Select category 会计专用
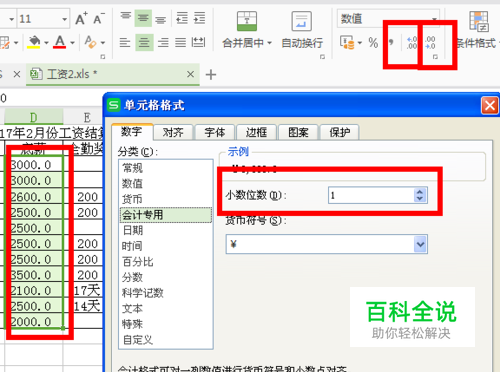 pyautogui.click(x=166, y=215)
